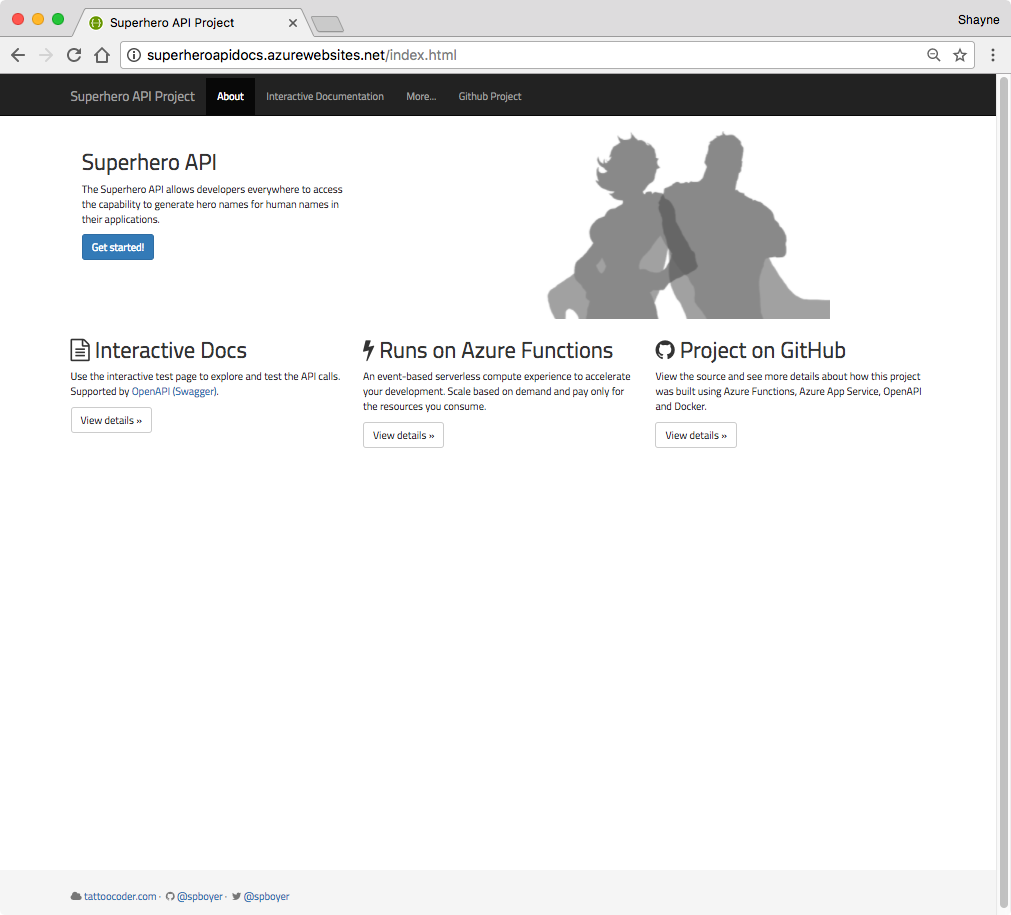Go back using the browser back arrow
The width and height of the screenshot is (1011, 915).
(18, 55)
